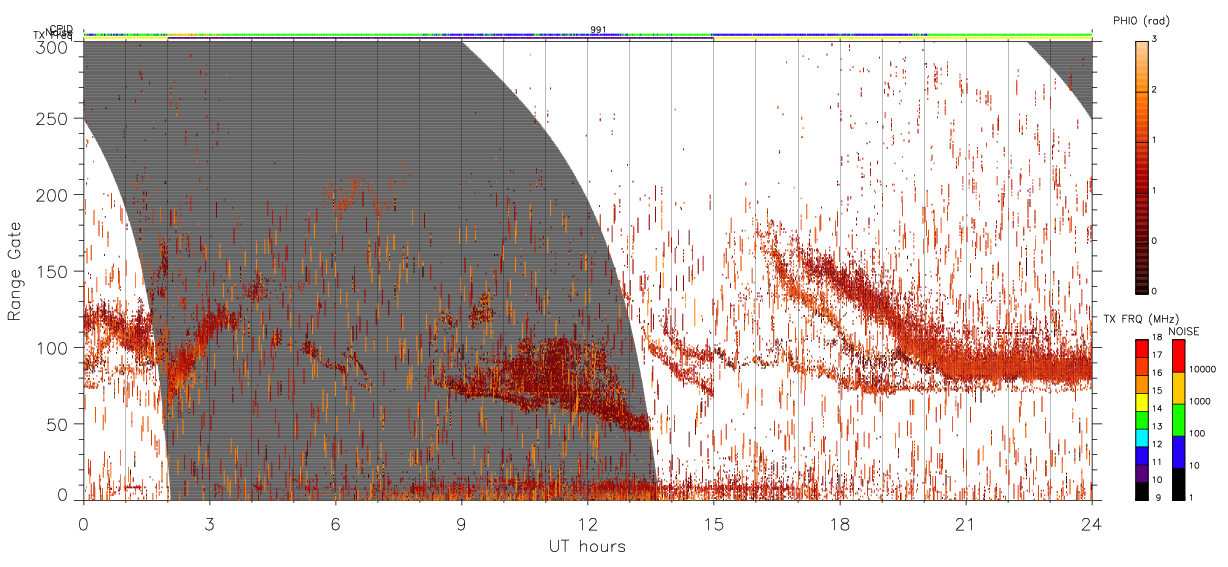
Task: Select the yellow NOISE swatch between 1000 and 10000
Action: (1178, 388)
